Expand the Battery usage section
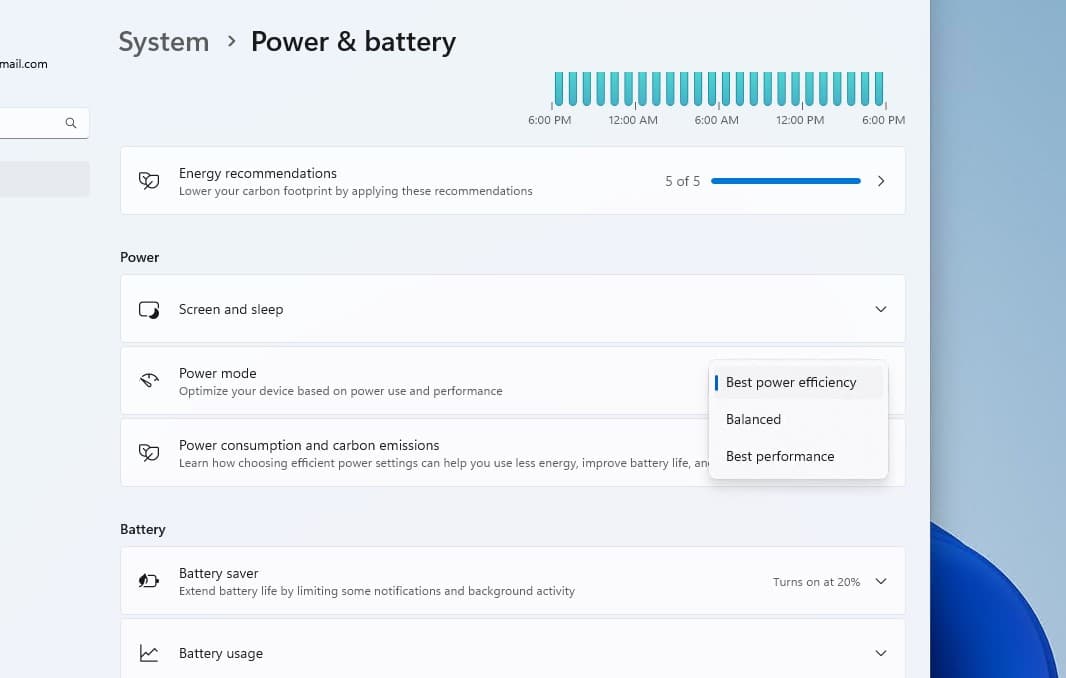The image size is (1066, 678). click(881, 653)
